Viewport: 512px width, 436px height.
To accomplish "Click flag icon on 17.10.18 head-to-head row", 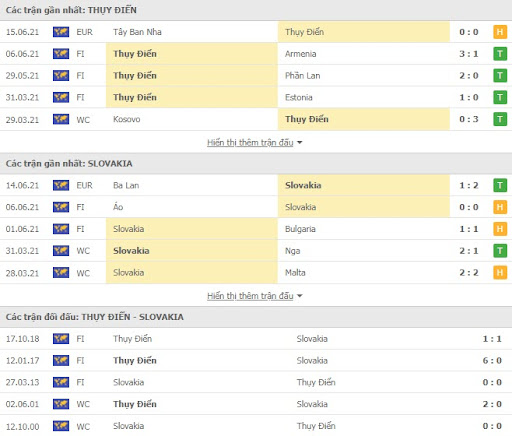I will [61, 339].
